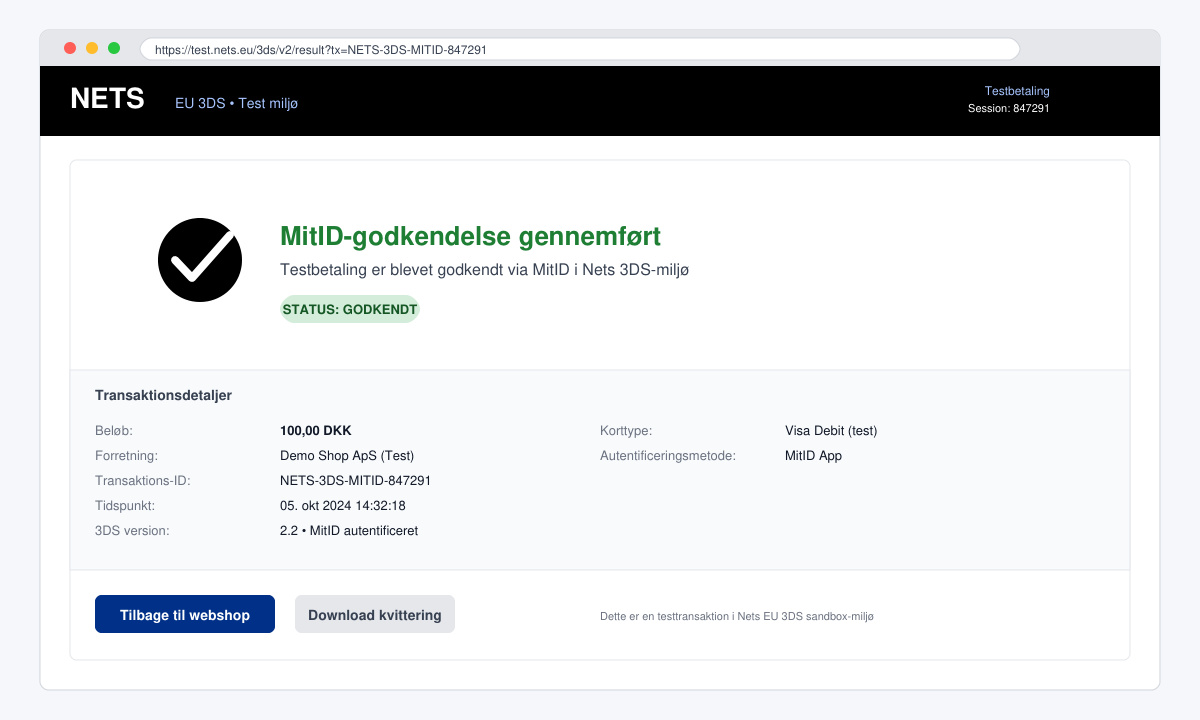Click the red close window dot
Screen dimensions: 1200x720
point(70,48)
